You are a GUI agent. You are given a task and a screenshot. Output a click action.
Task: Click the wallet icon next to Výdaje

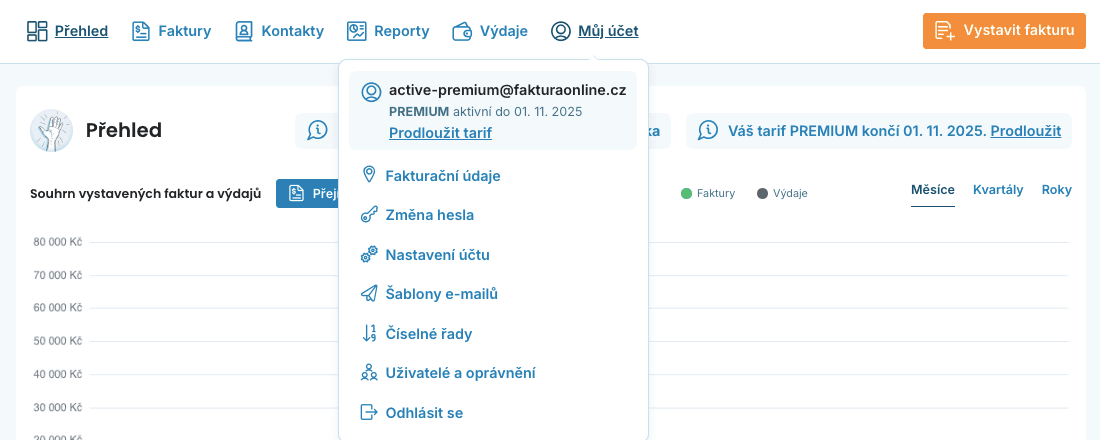tap(462, 31)
